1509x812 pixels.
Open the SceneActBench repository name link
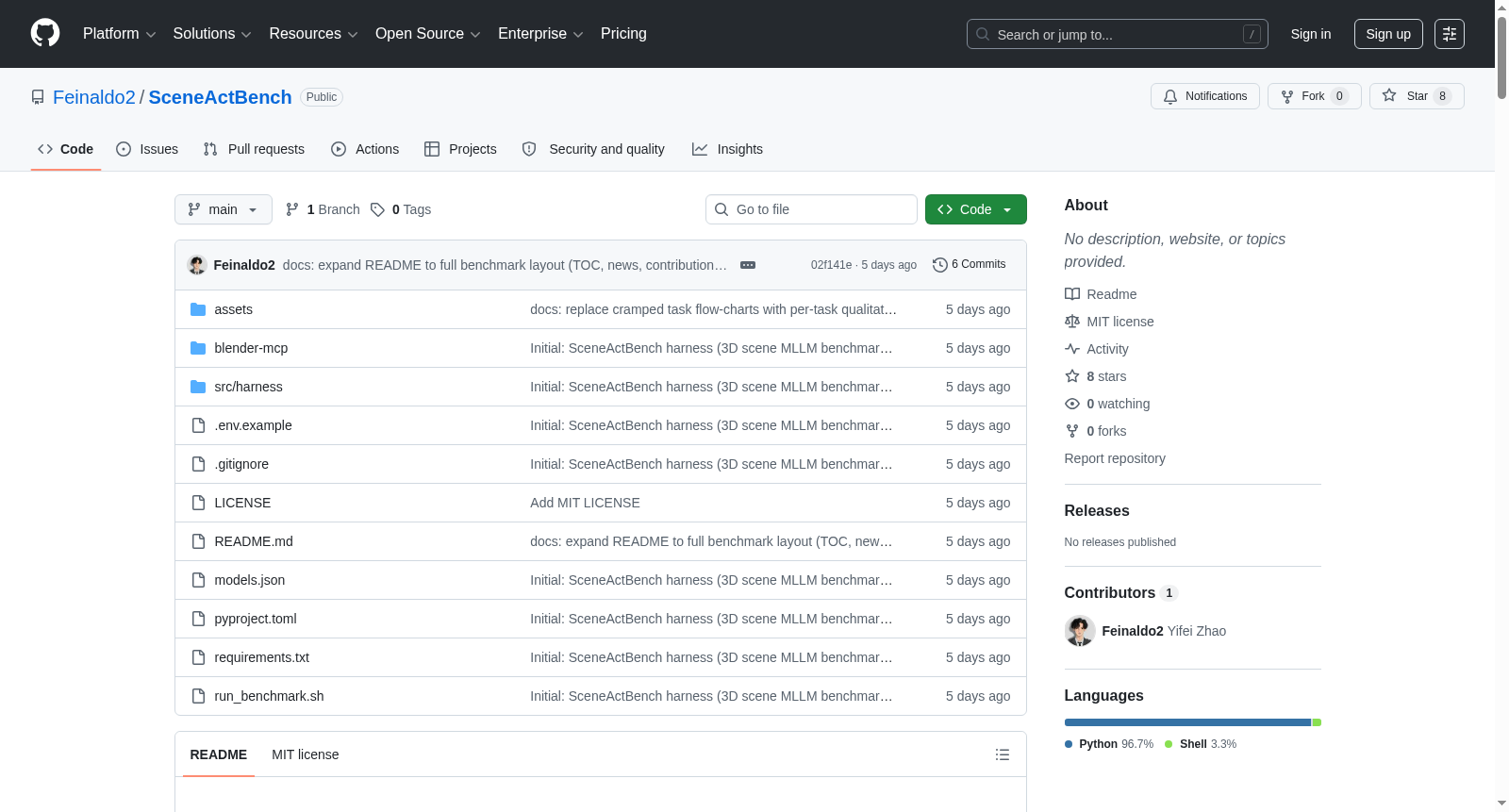221,97
